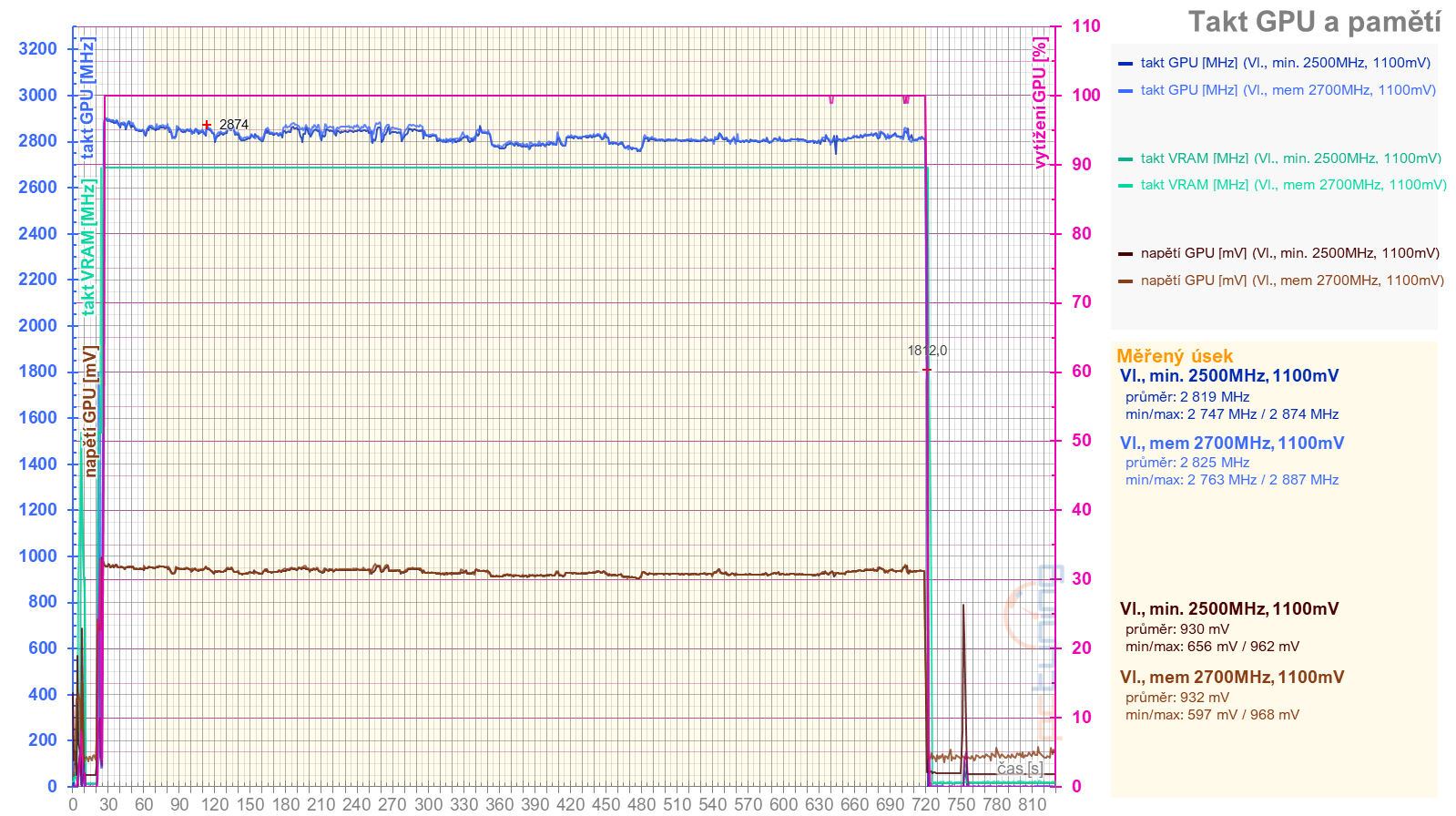Click left axis tick 1800
The image size is (1456, 816).
tap(37, 372)
